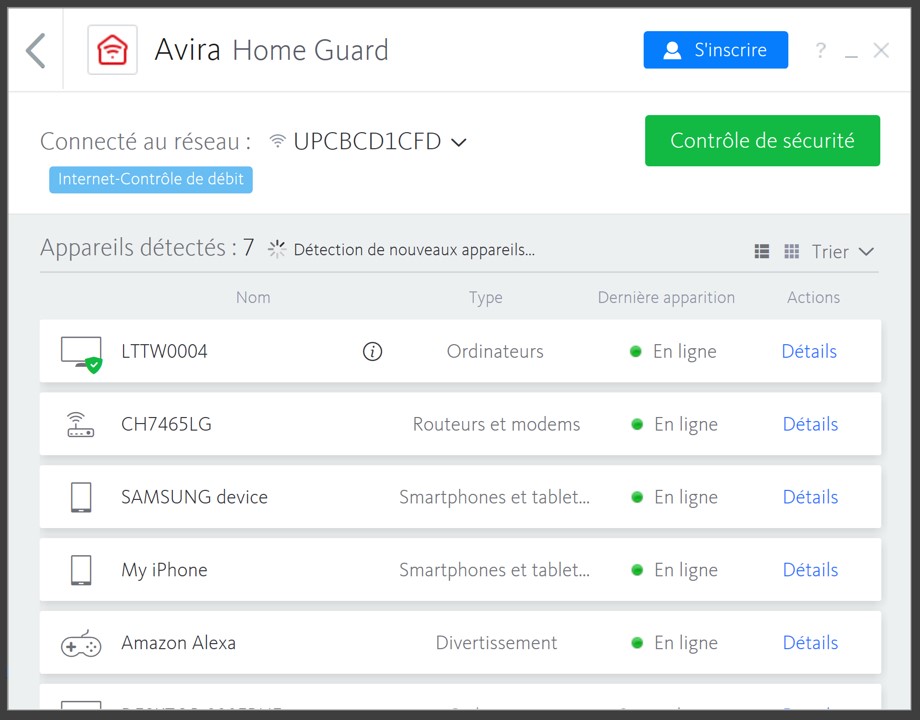The image size is (920, 720).
Task: Click Internet-Contrôle de débit button
Action: pyautogui.click(x=151, y=180)
